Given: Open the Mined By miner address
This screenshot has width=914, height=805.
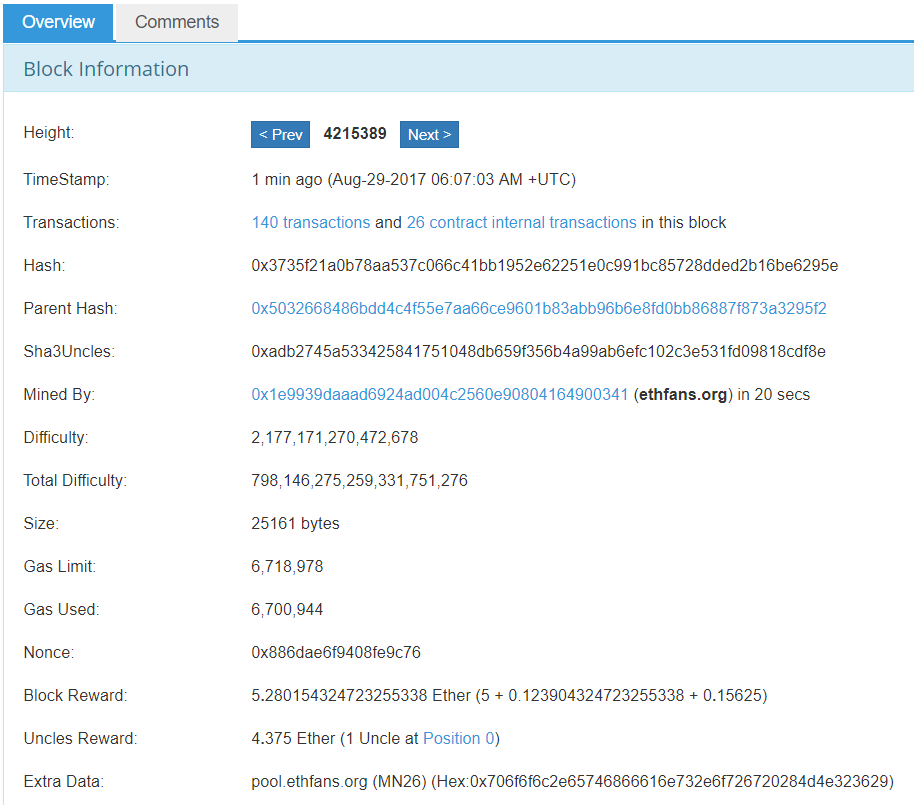Looking at the screenshot, I should coord(440,395).
